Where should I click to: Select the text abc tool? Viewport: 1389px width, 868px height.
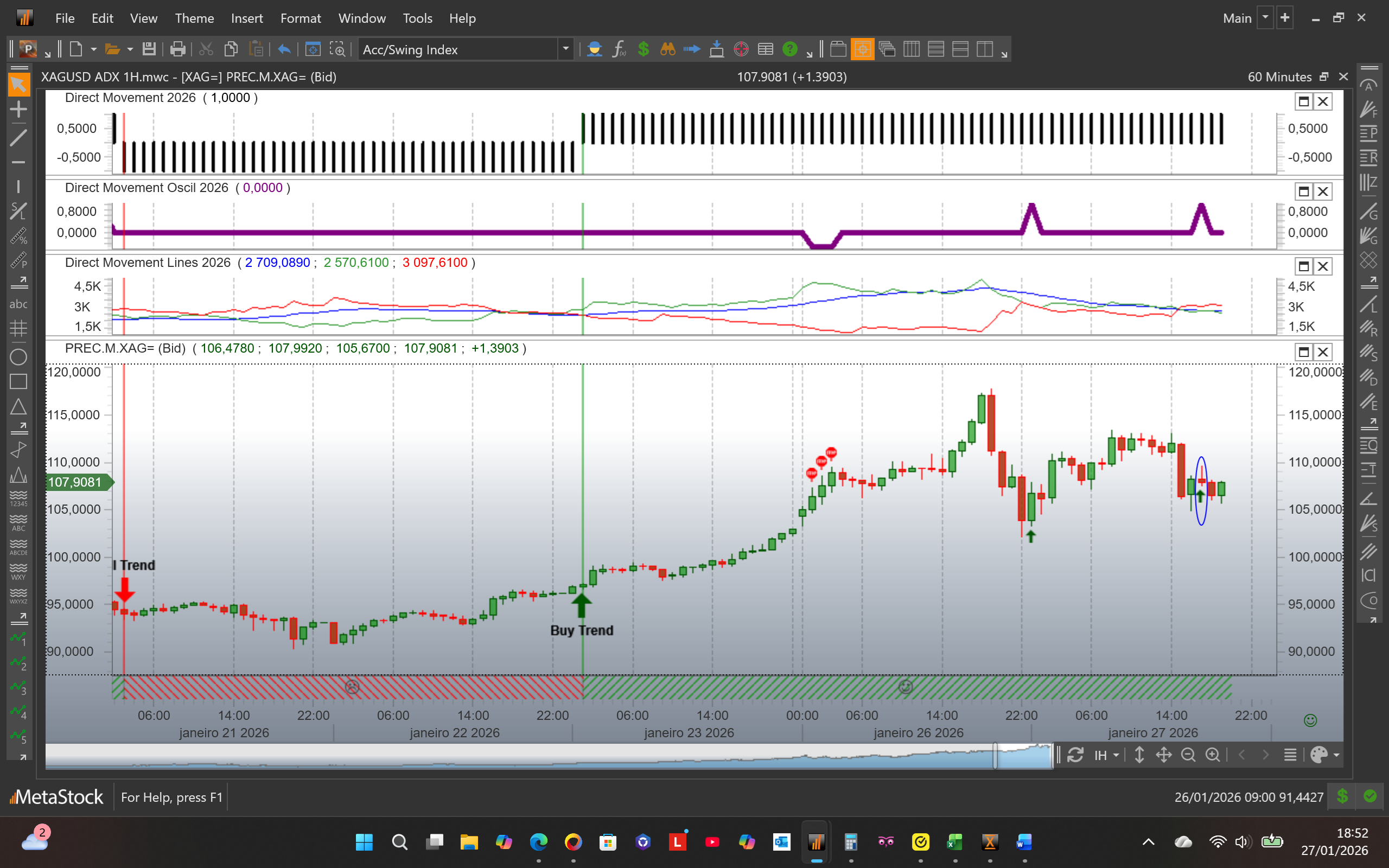[x=18, y=304]
